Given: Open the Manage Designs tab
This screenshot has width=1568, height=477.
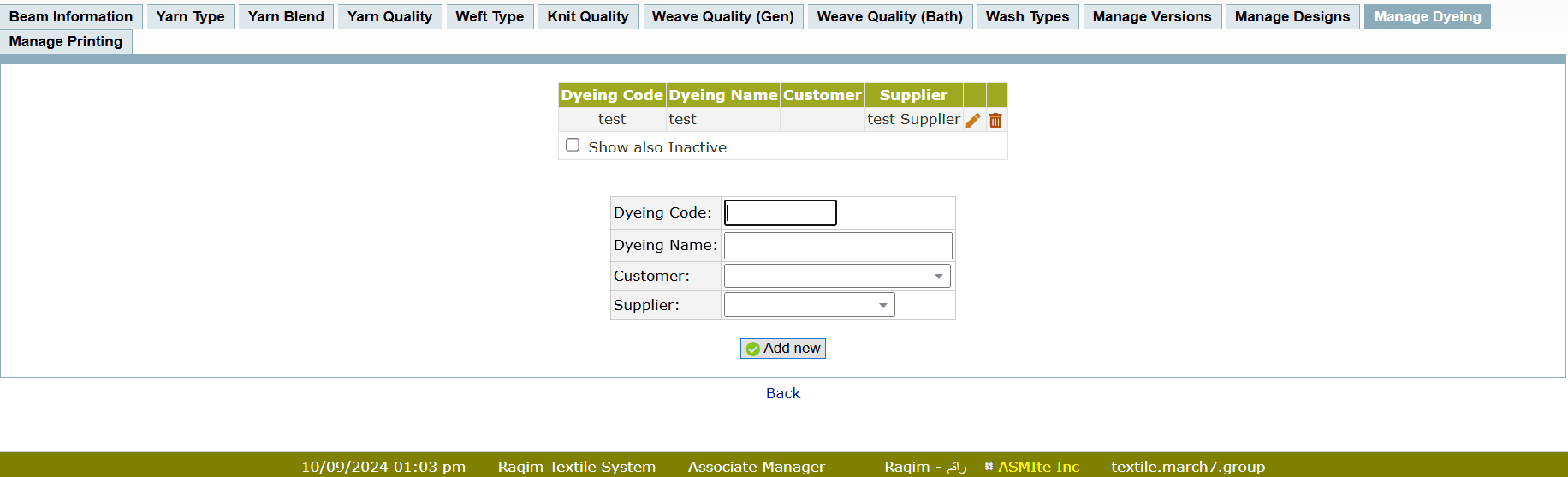Looking at the screenshot, I should tap(1292, 16).
